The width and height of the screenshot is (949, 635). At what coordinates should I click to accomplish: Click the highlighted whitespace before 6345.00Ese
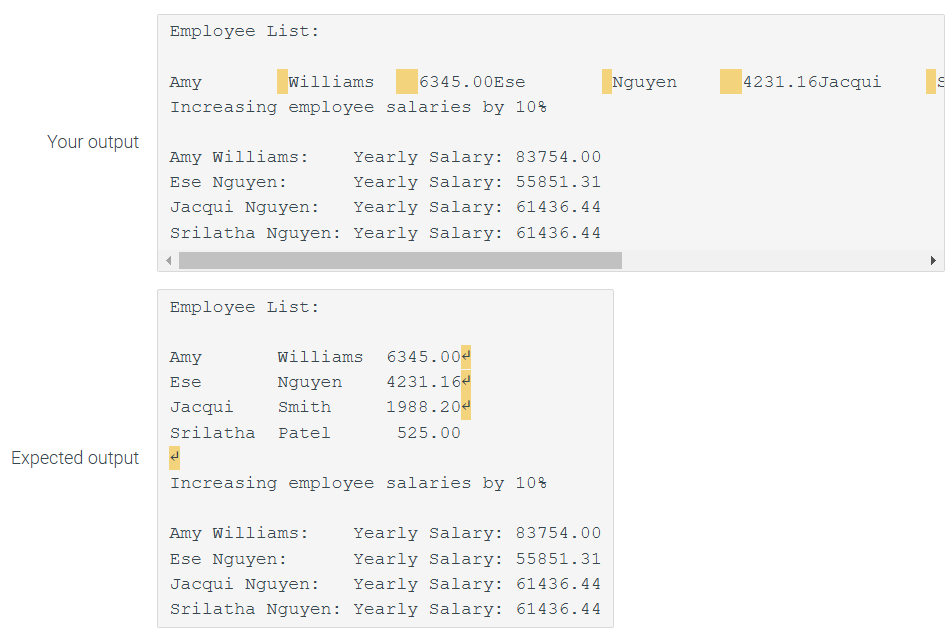tap(405, 81)
